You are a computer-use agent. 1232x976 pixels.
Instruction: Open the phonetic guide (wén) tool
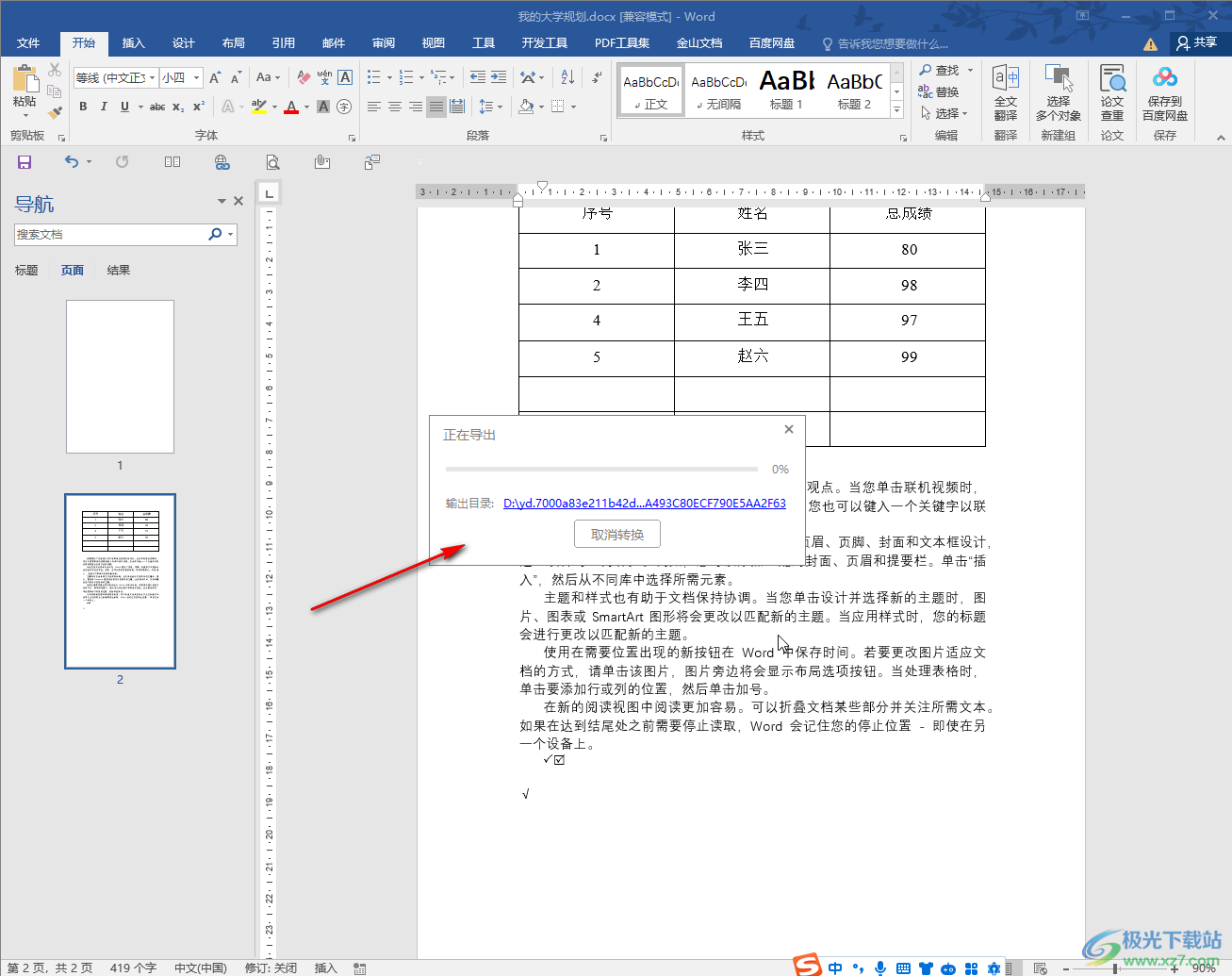[x=324, y=78]
